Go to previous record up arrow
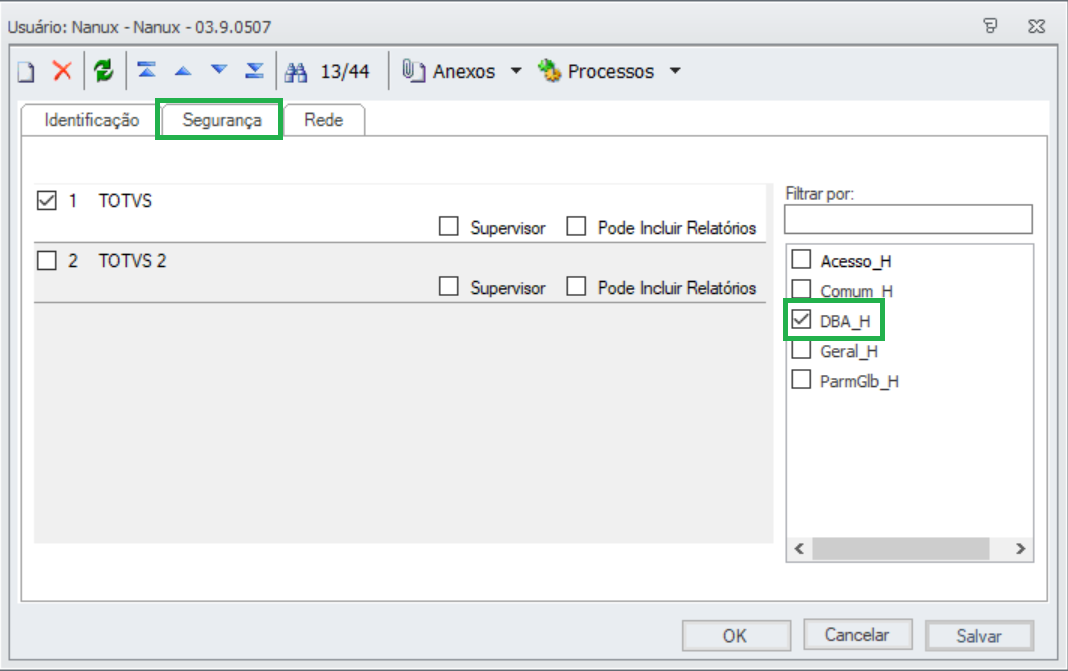This screenshot has height=671, width=1068. (183, 70)
